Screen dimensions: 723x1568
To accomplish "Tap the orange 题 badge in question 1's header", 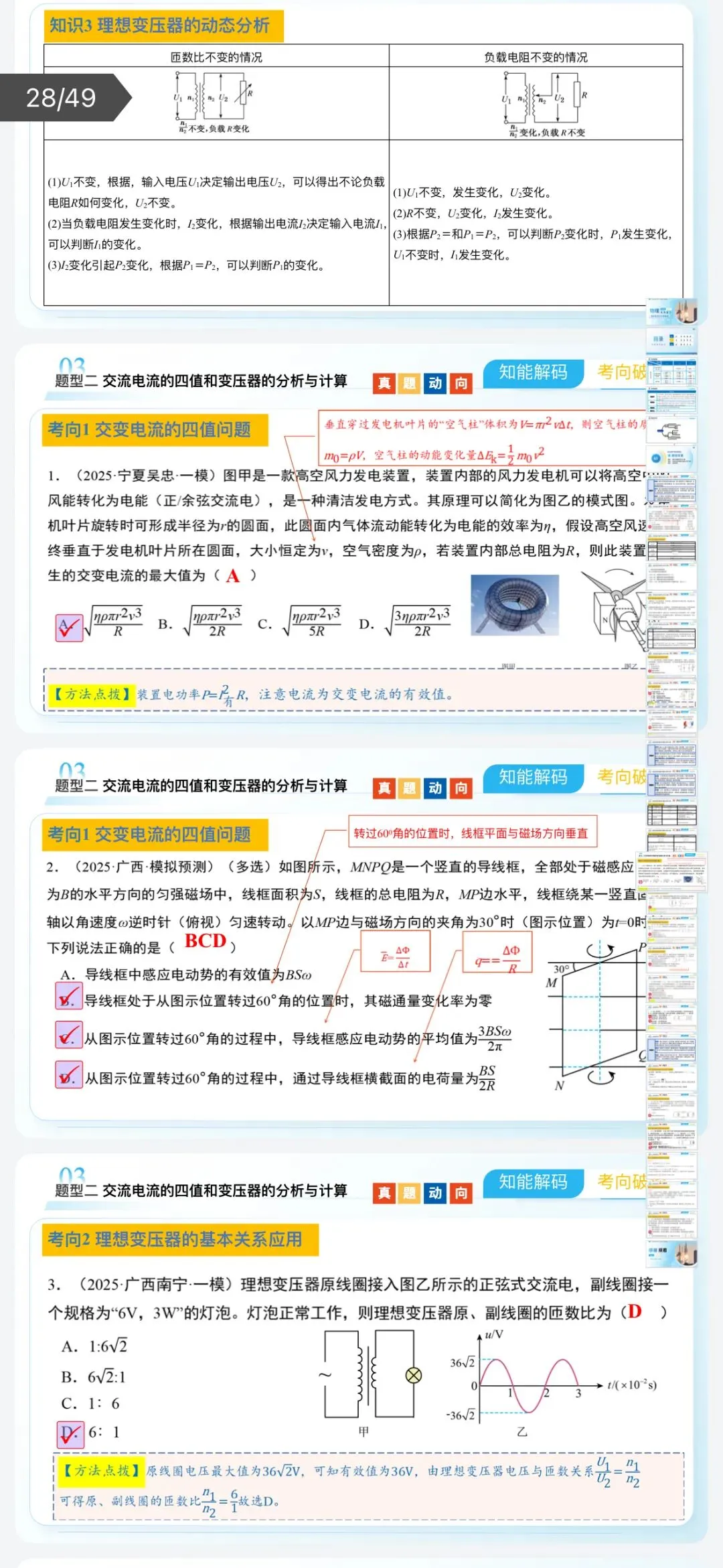I will tap(410, 383).
